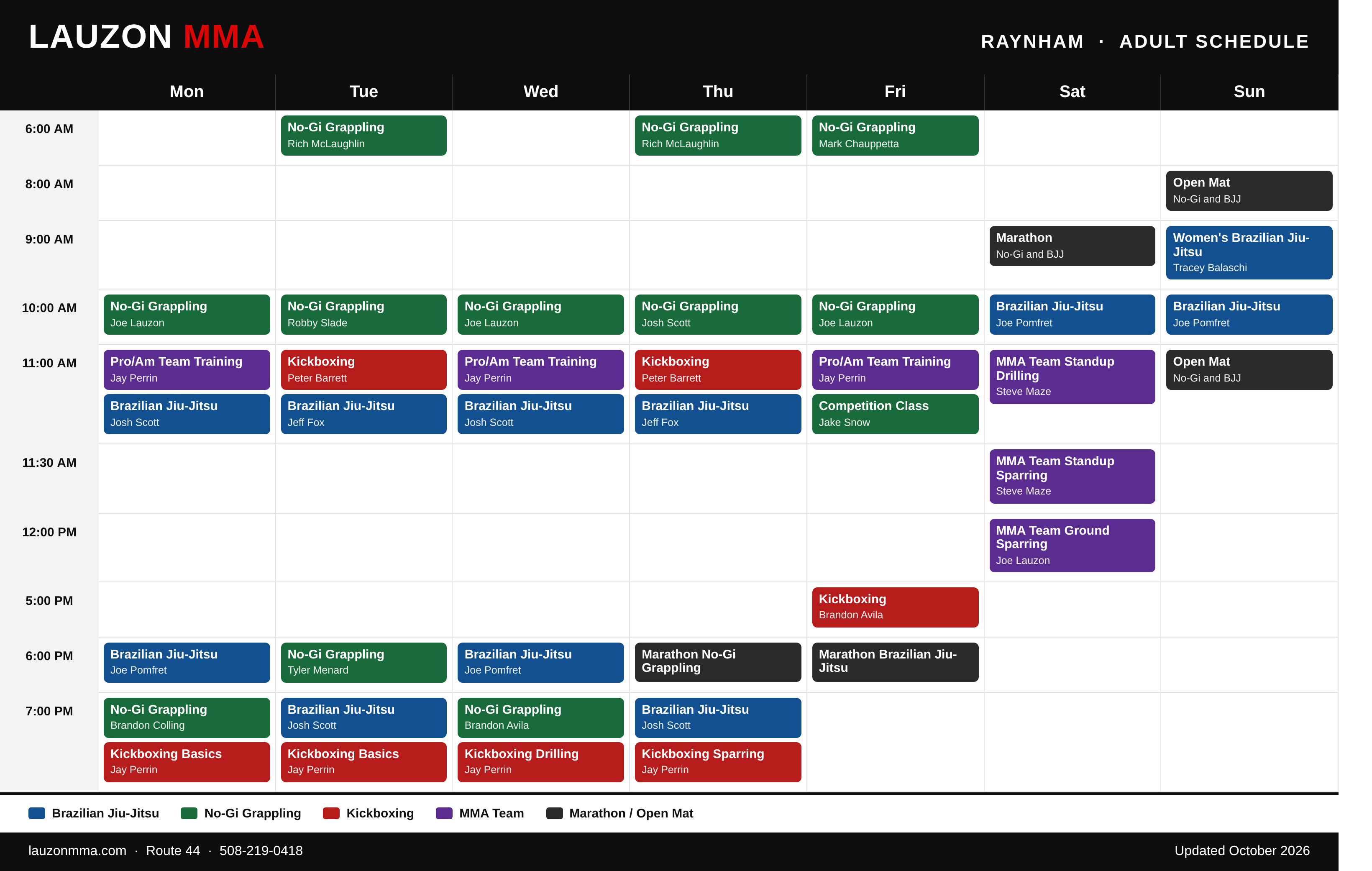Open Tuesday 11:00 AM Kickboxing with Peter Barrett
1372x871 pixels.
click(x=363, y=370)
